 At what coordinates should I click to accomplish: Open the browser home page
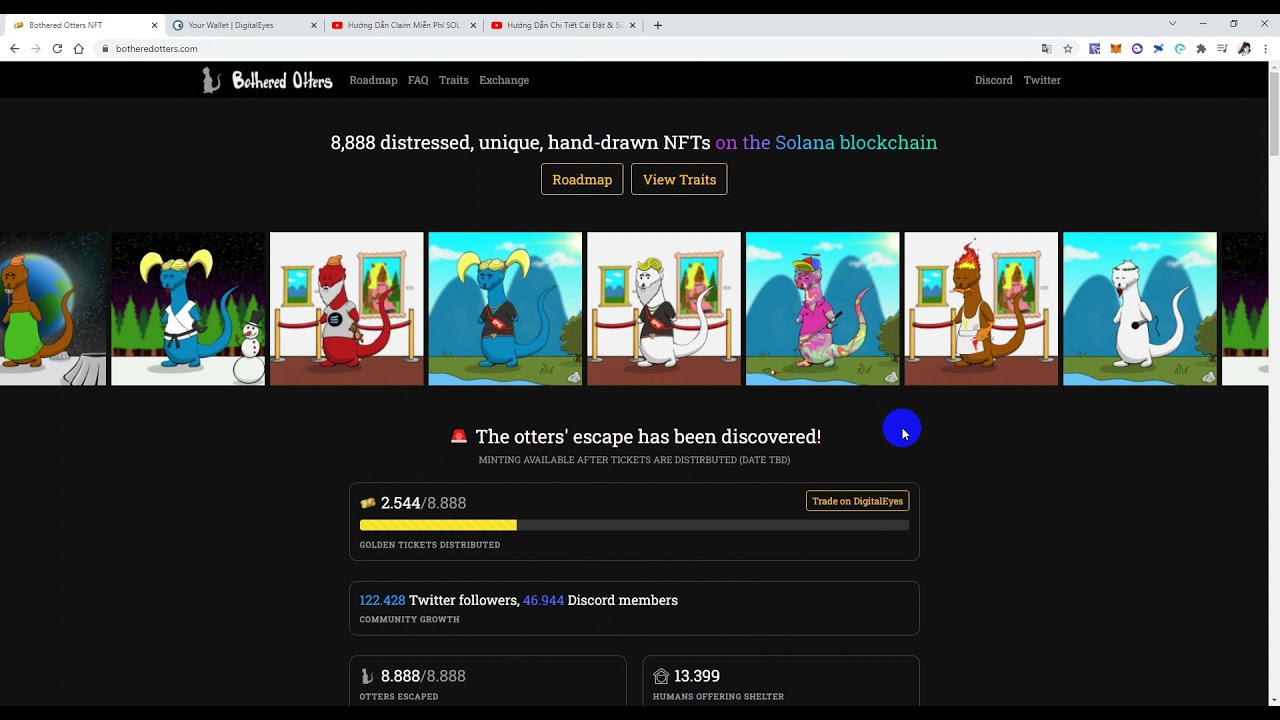pyautogui.click(x=78, y=48)
